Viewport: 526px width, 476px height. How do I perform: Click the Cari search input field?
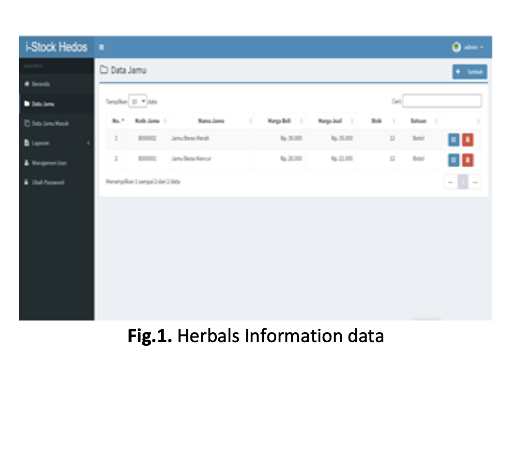(x=442, y=101)
